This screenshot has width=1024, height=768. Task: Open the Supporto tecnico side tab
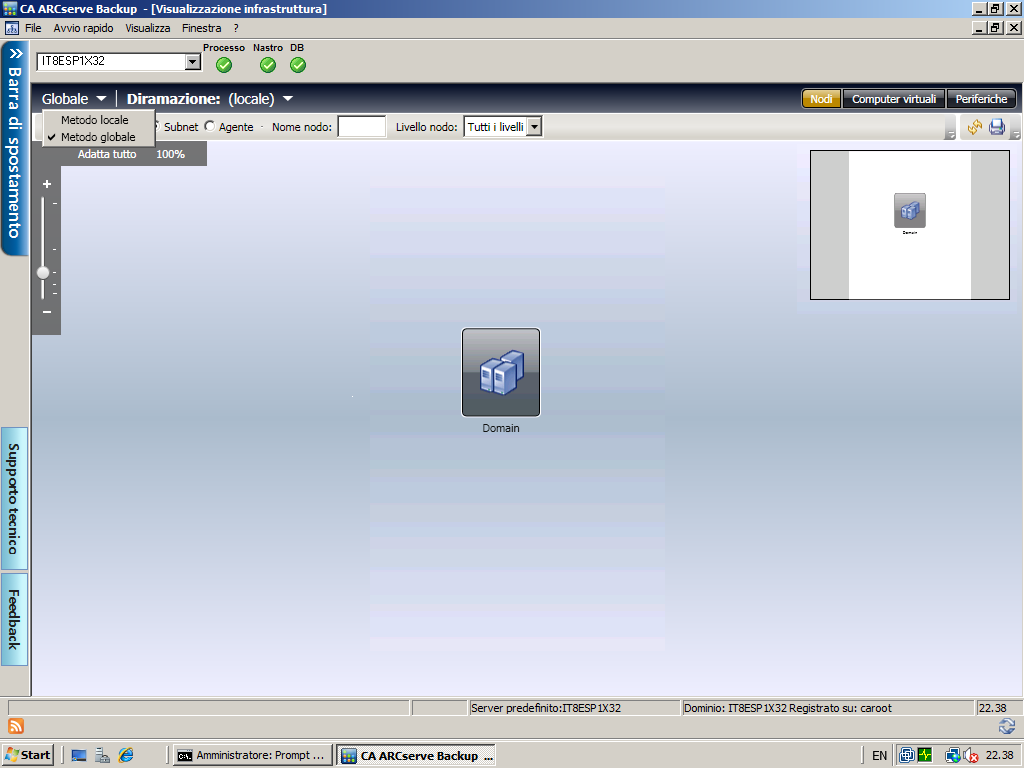point(14,498)
